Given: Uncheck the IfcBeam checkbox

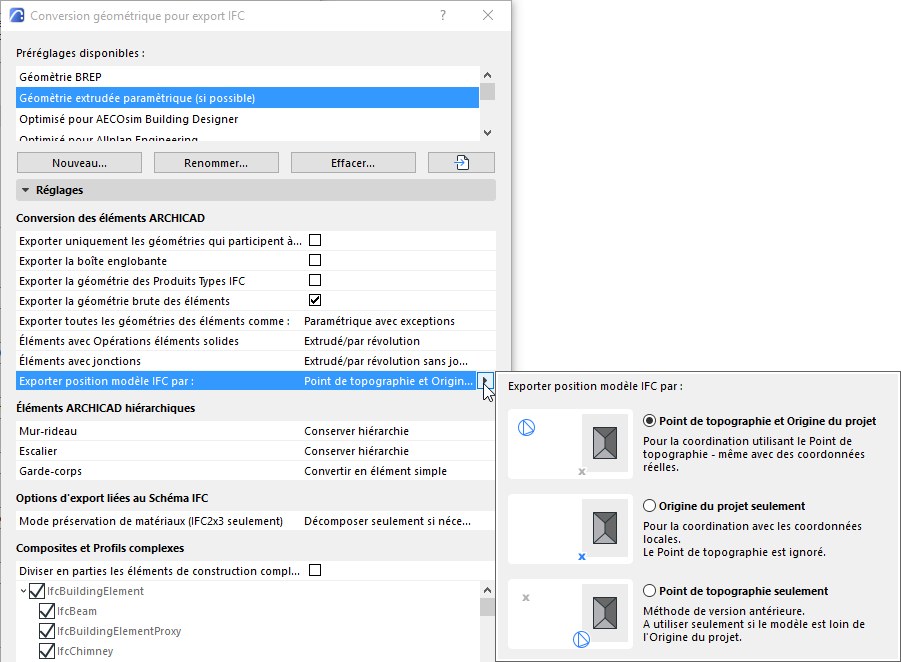Looking at the screenshot, I should point(47,611).
